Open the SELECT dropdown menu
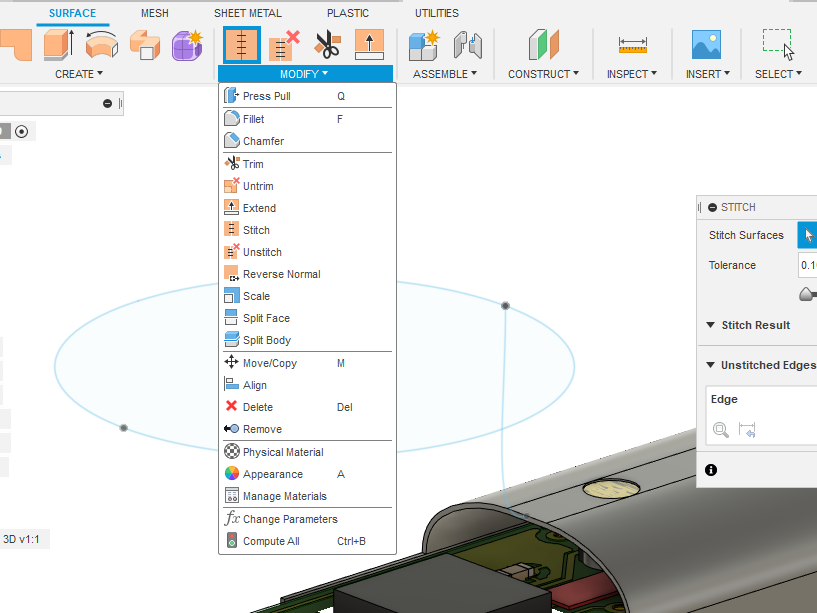The width and height of the screenshot is (817, 613). pyautogui.click(x=777, y=73)
